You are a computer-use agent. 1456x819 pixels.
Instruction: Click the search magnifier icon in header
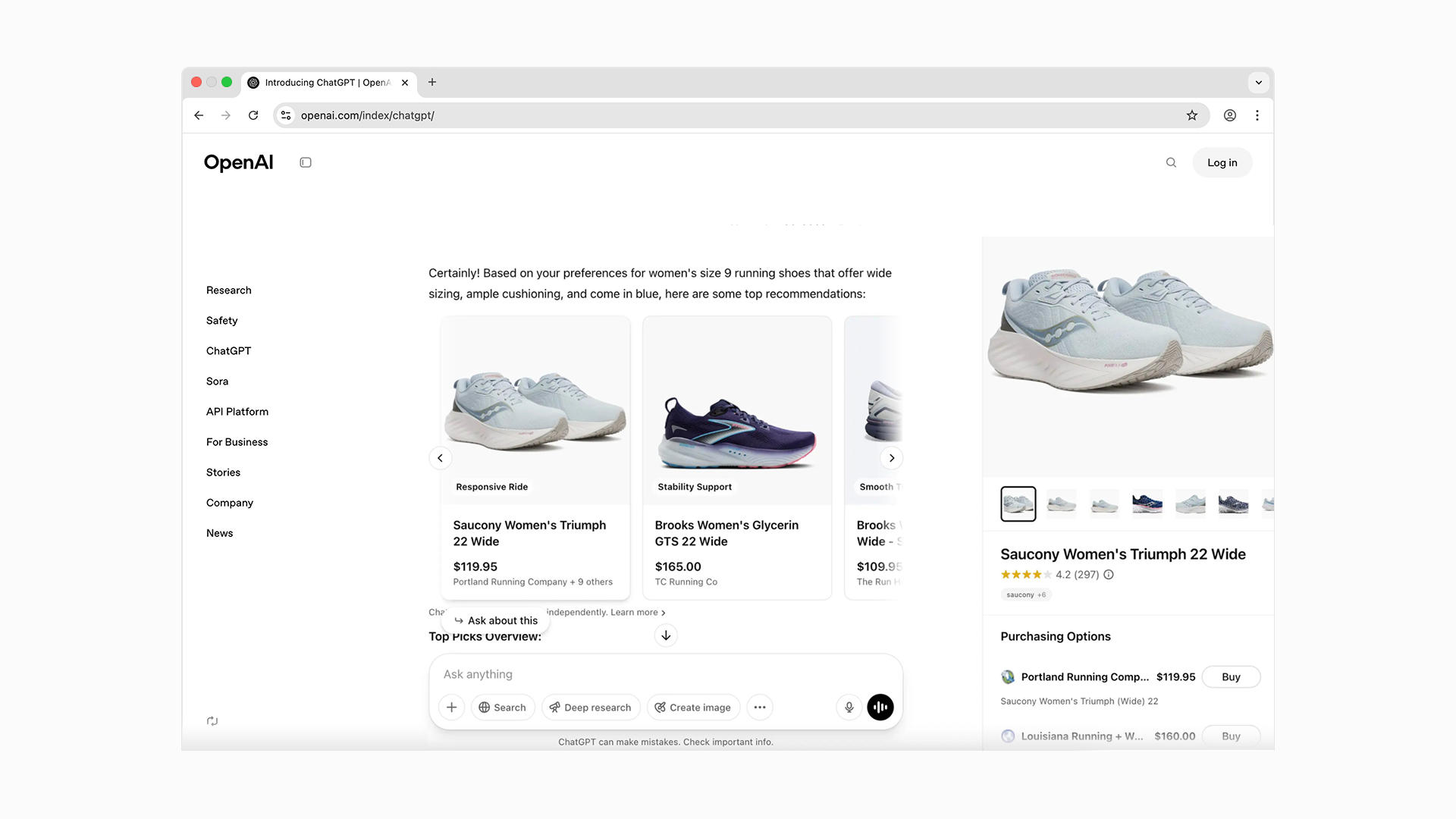pos(1171,162)
